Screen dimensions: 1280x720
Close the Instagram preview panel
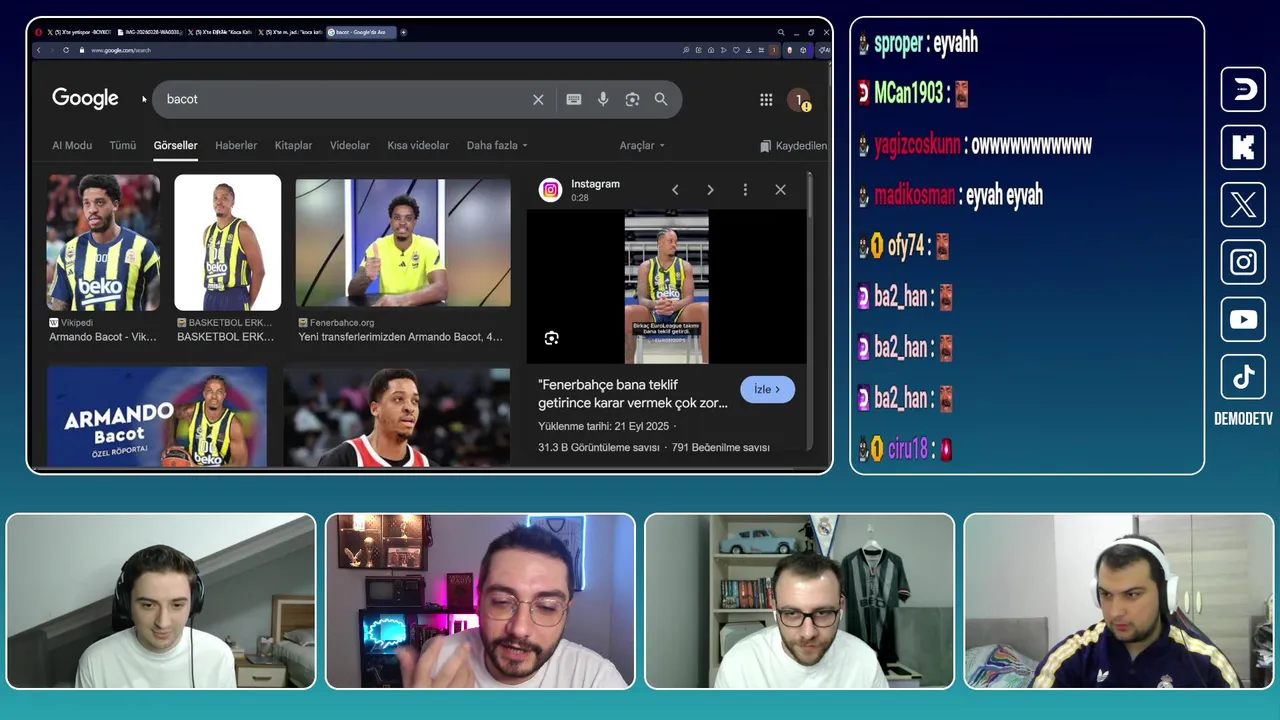[780, 190]
